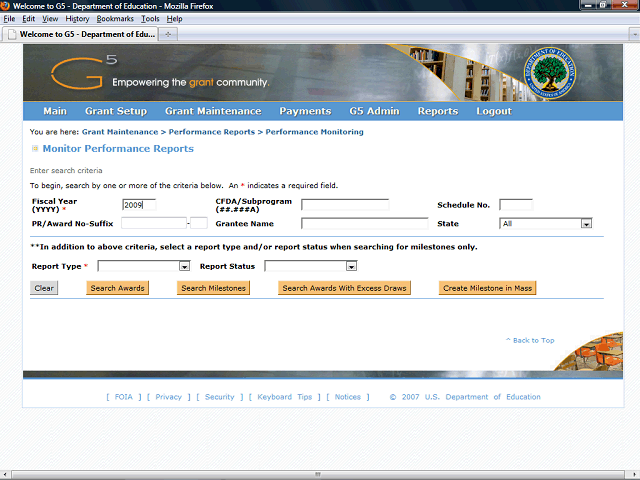Open the View menu

pyautogui.click(x=50, y=19)
